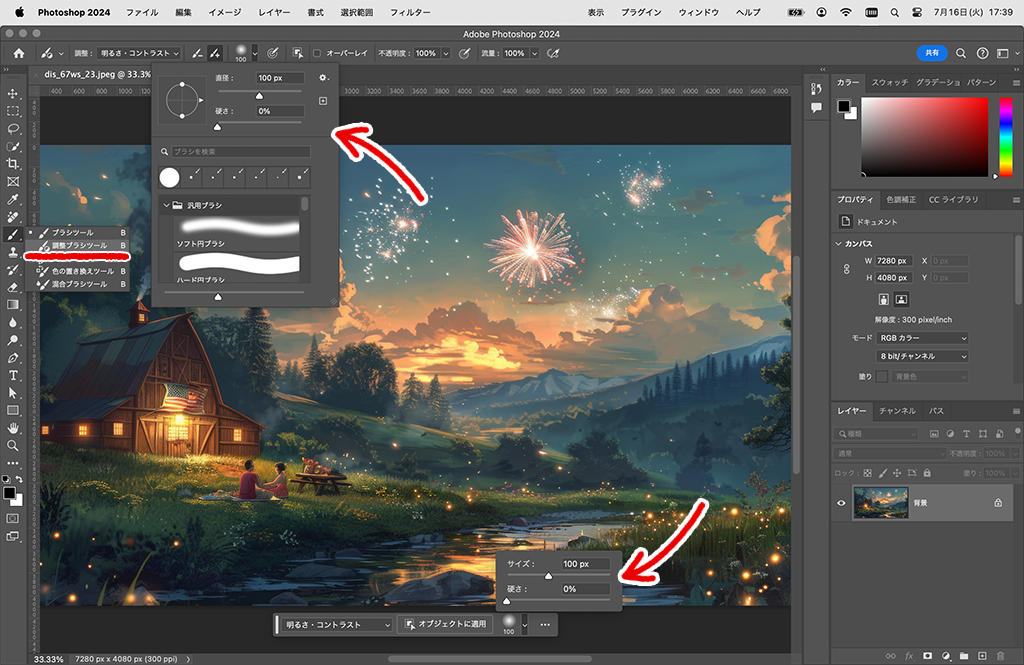This screenshot has width=1024, height=665.
Task: Select the Hand tool
Action: click(12, 429)
